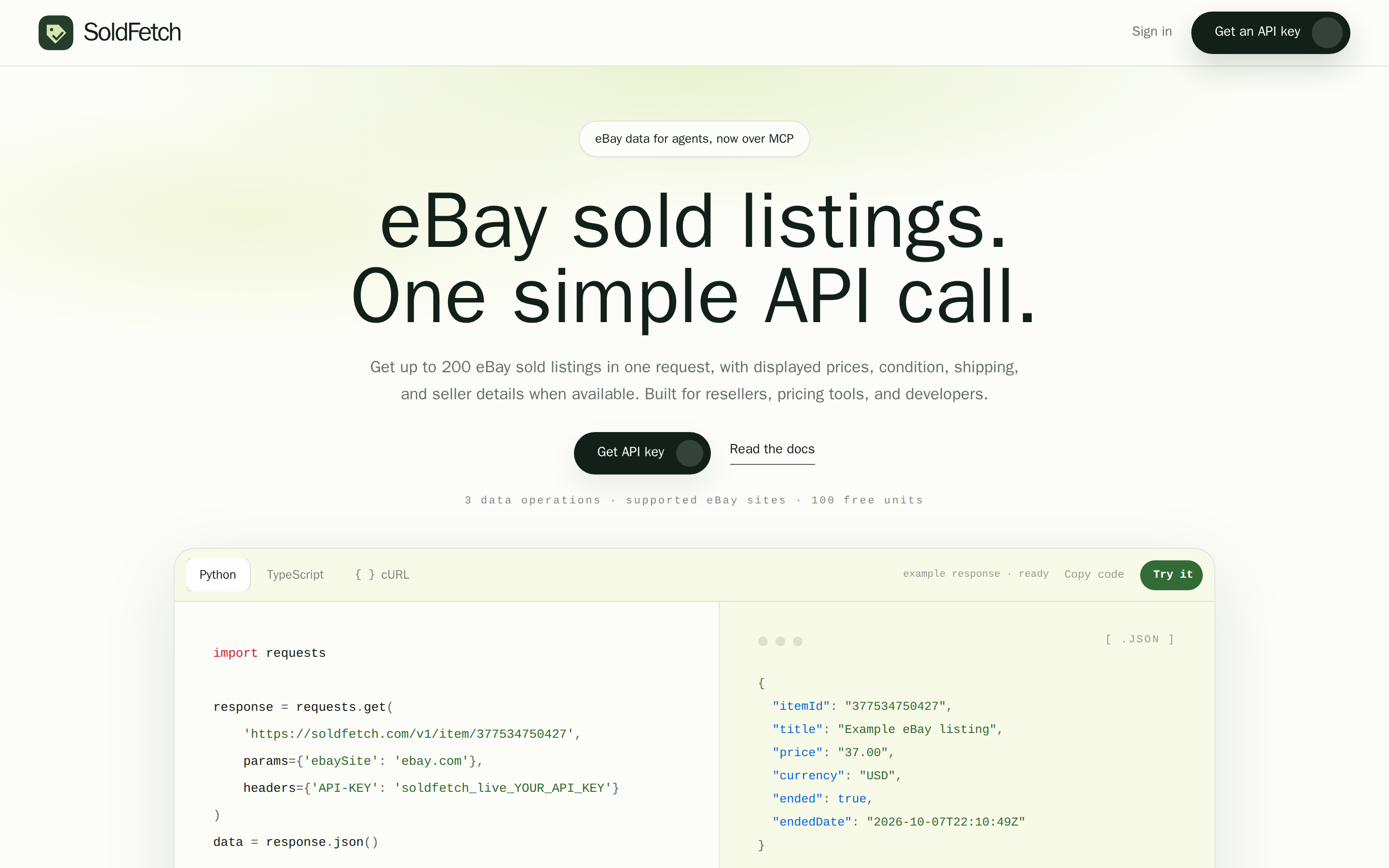Click the curly braces icon beside cURL
The image size is (1389, 868).
tap(365, 575)
